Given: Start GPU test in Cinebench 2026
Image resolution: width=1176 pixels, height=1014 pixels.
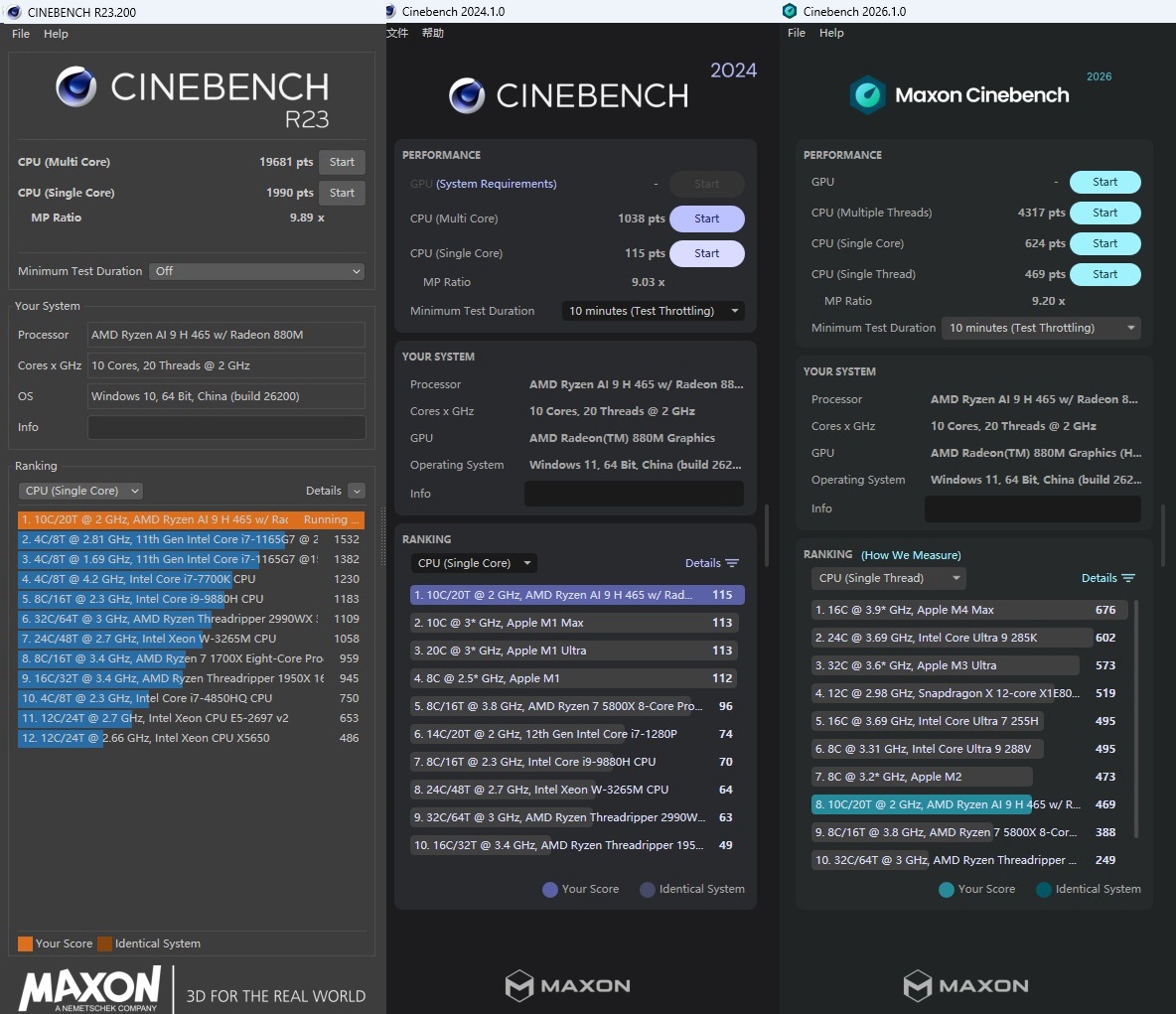Looking at the screenshot, I should click(1104, 183).
